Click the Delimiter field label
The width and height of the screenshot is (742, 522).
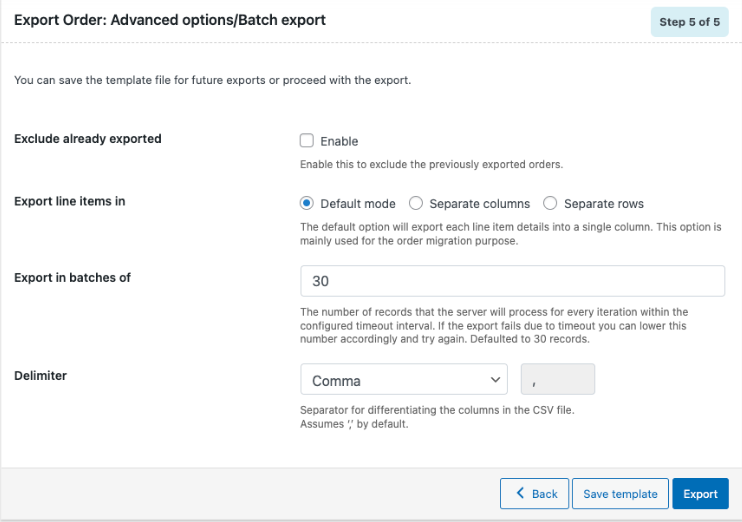41,375
